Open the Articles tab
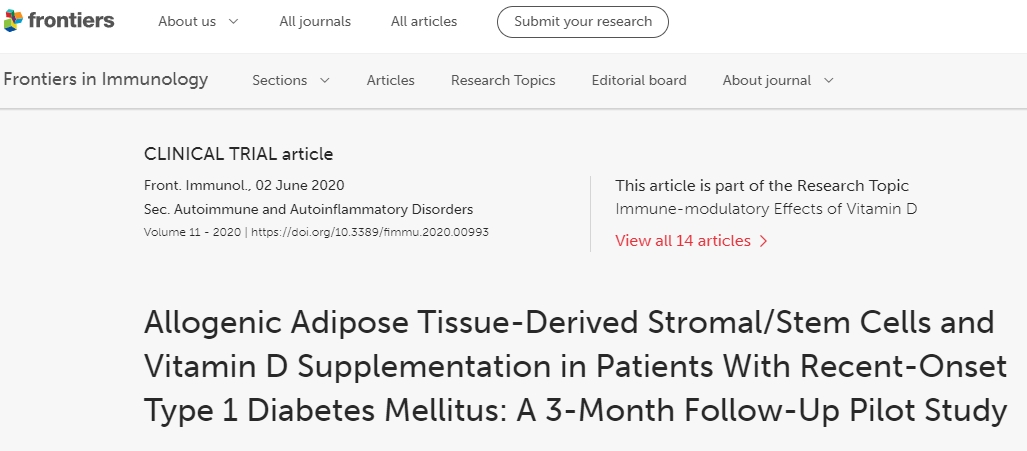The height and width of the screenshot is (451, 1027). click(x=390, y=81)
